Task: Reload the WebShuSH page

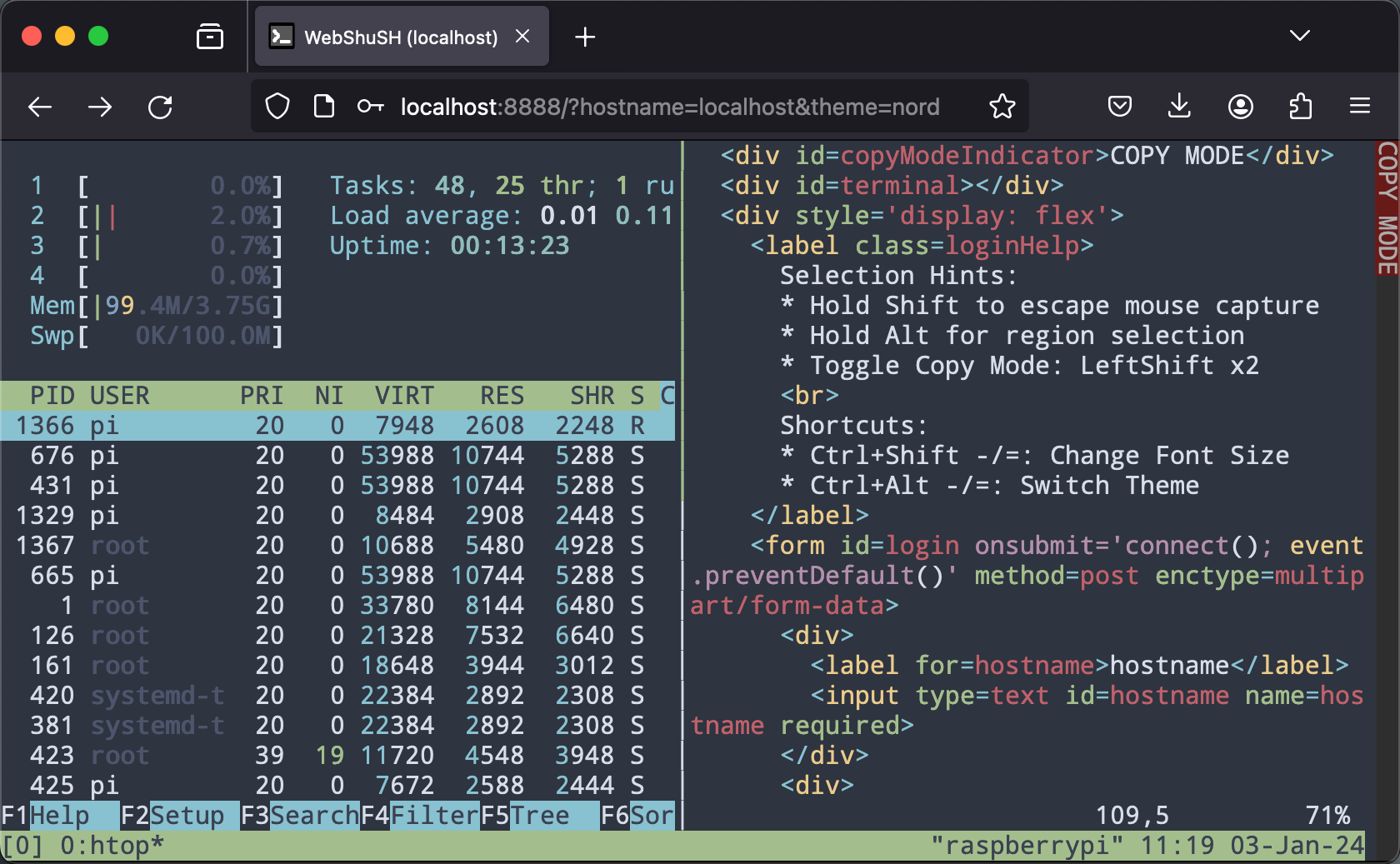Action: [160, 107]
